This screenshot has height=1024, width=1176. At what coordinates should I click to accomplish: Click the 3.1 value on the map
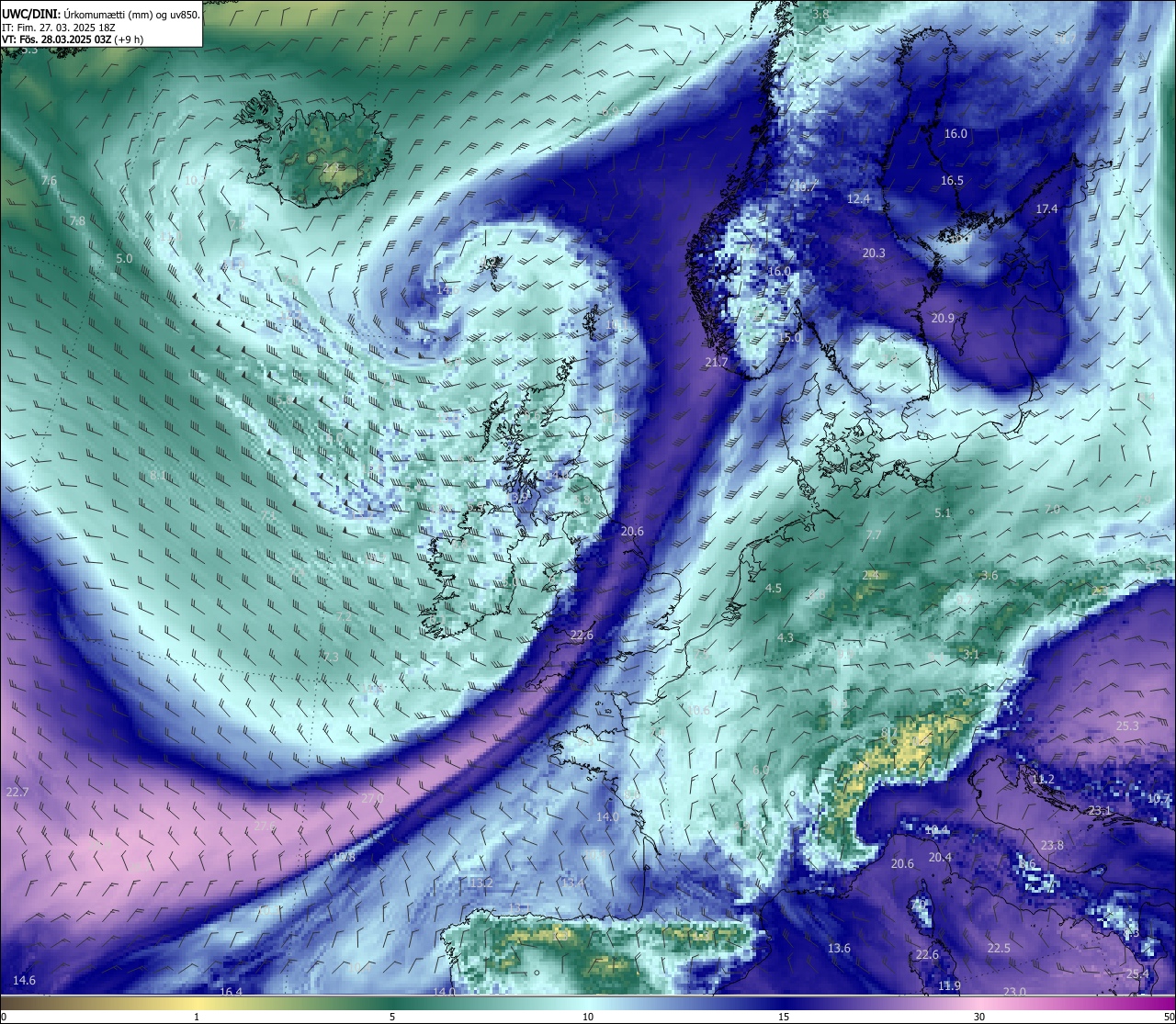971,654
